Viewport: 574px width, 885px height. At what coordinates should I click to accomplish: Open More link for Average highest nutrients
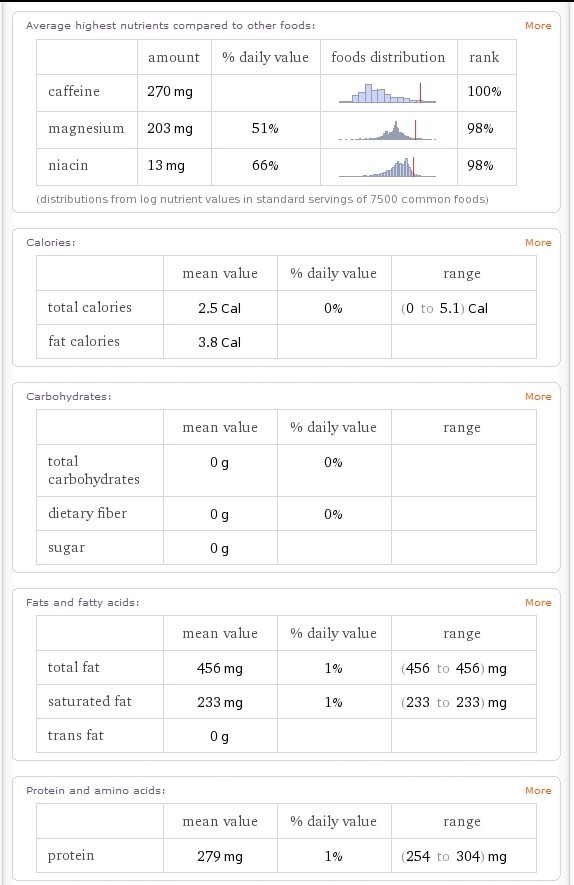point(538,25)
